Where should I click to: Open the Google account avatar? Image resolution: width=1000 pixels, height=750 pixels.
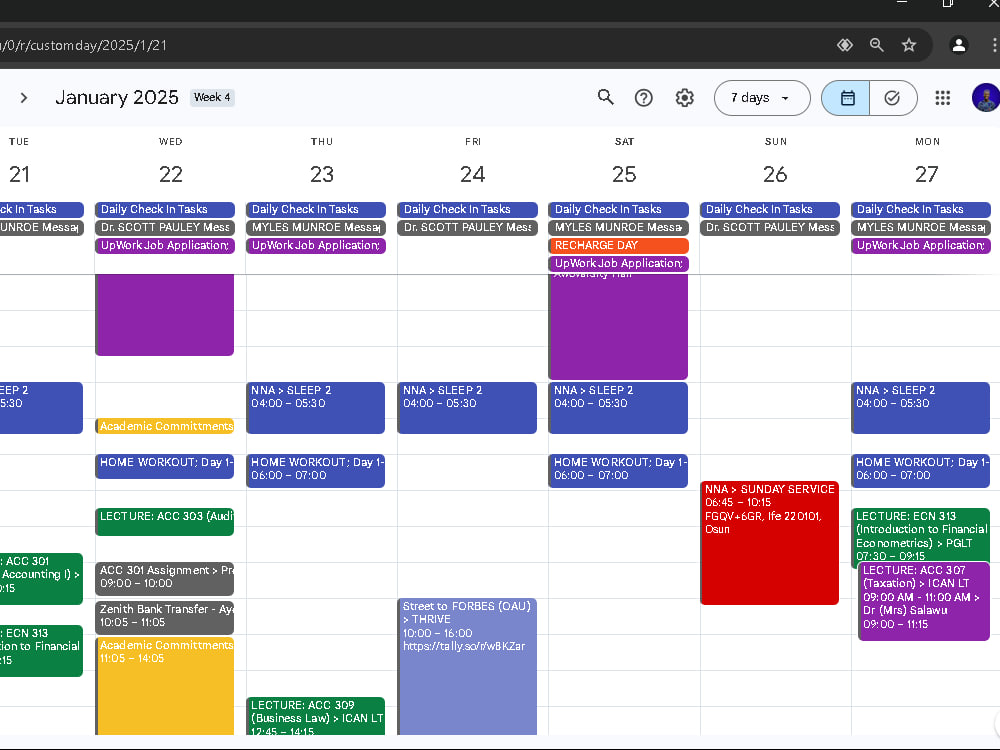985,98
